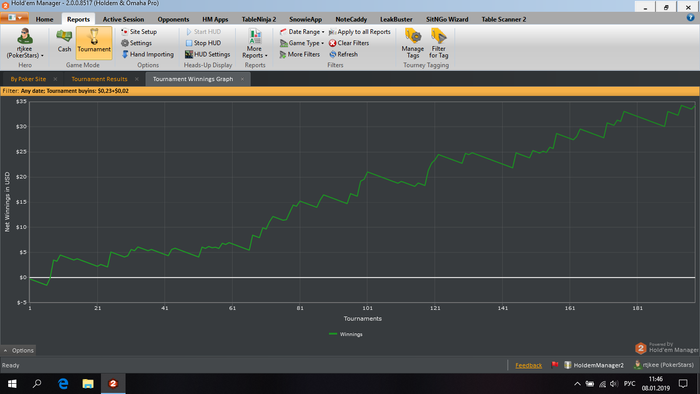Image resolution: width=700 pixels, height=394 pixels.
Task: Click the rtjkee (PokerStars) status bar item
Action: [664, 365]
